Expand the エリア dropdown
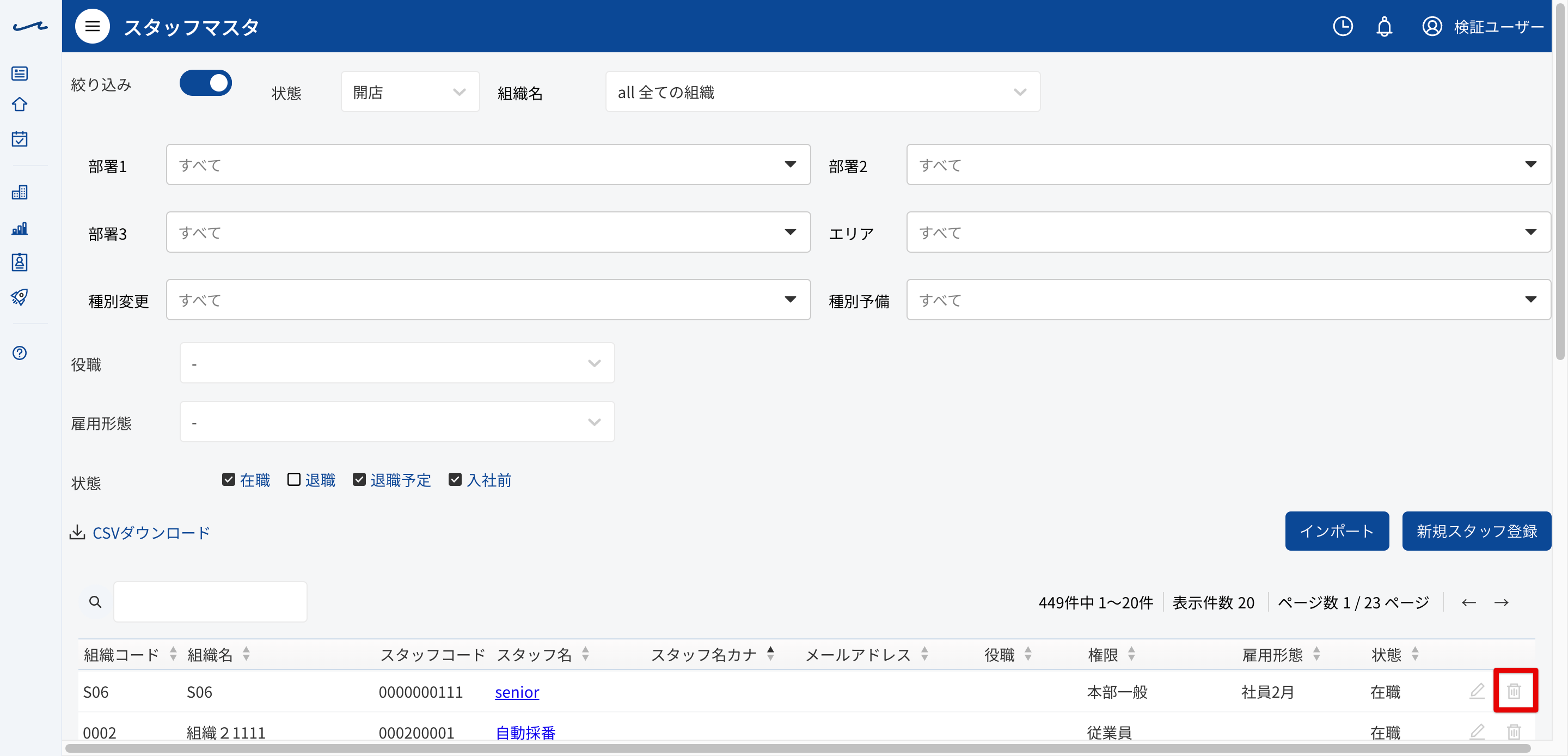The image size is (1568, 756). (1228, 231)
